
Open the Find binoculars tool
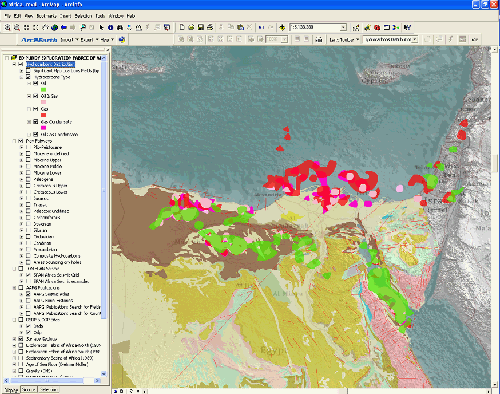click(x=120, y=28)
